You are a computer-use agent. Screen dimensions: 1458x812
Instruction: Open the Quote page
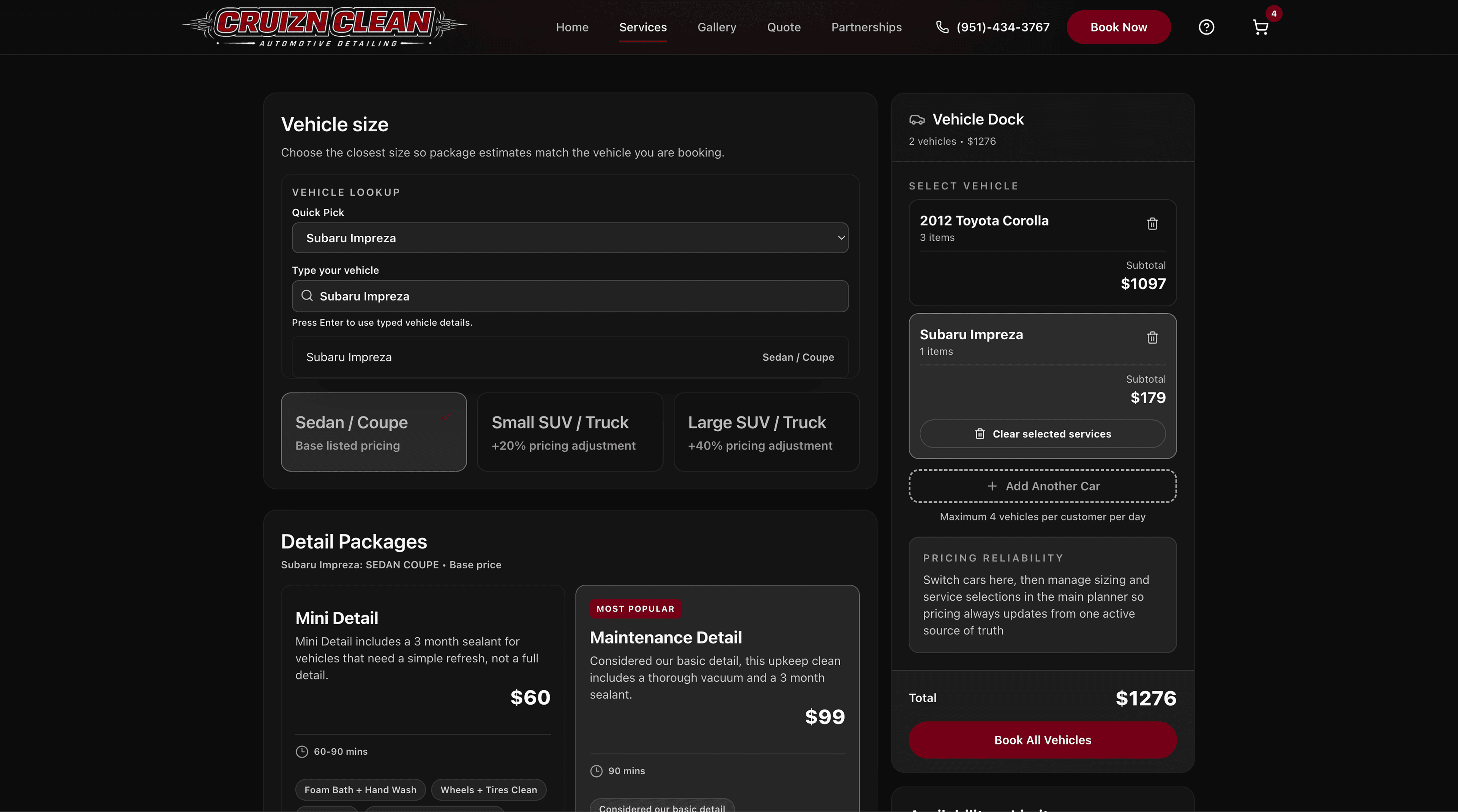coord(784,27)
